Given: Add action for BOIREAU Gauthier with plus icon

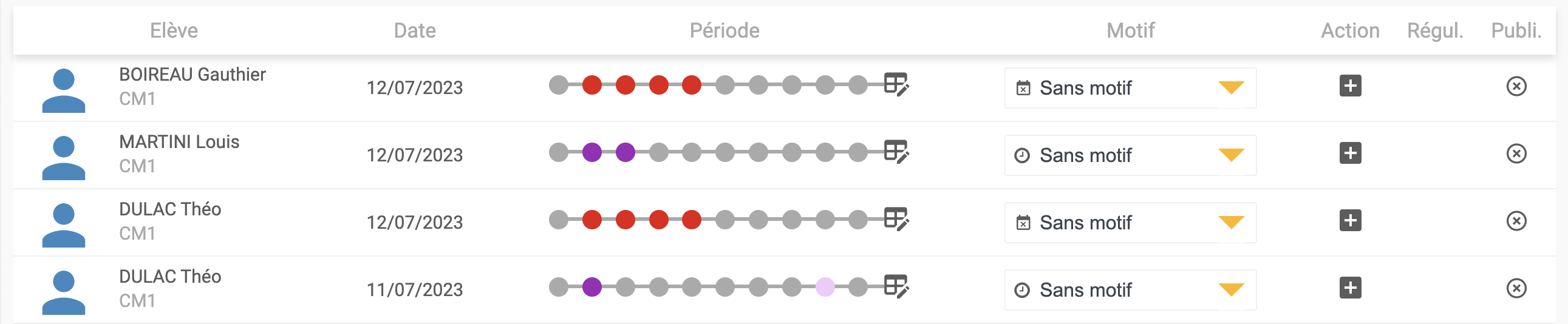Looking at the screenshot, I should click(1350, 86).
